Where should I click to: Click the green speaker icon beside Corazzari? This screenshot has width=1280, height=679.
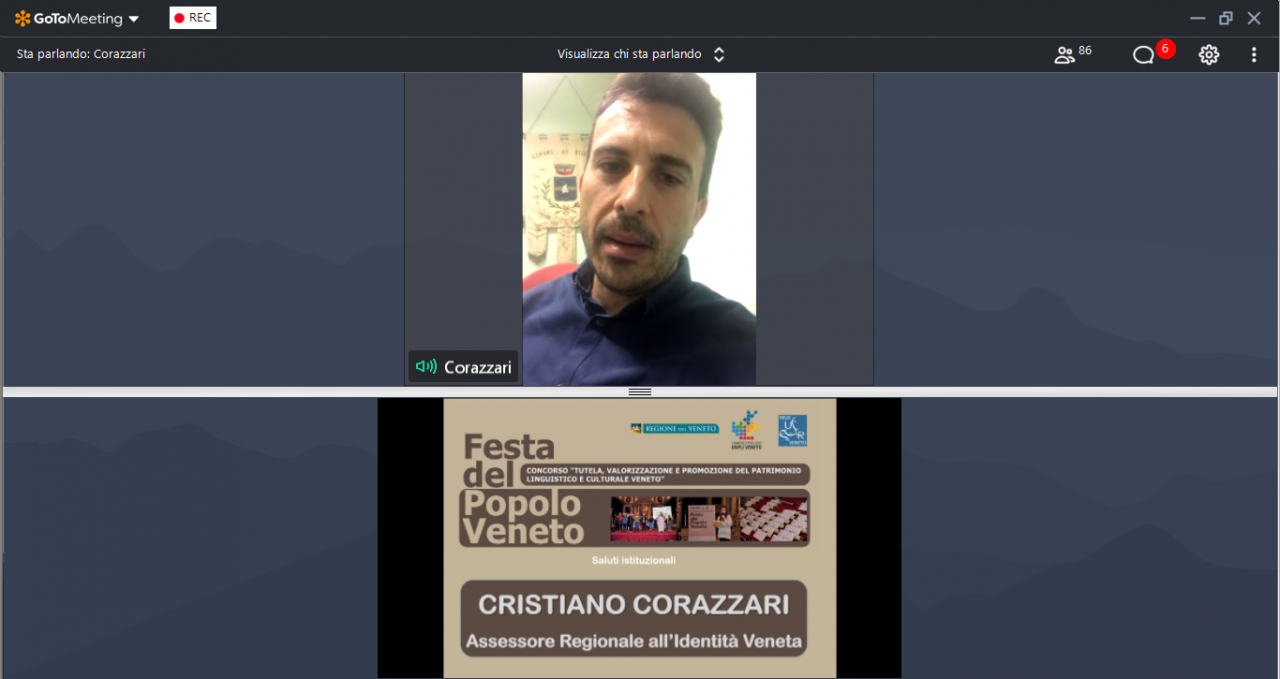point(426,367)
